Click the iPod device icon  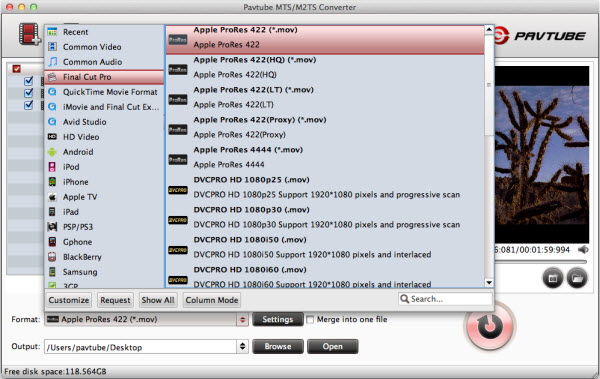tap(52, 167)
